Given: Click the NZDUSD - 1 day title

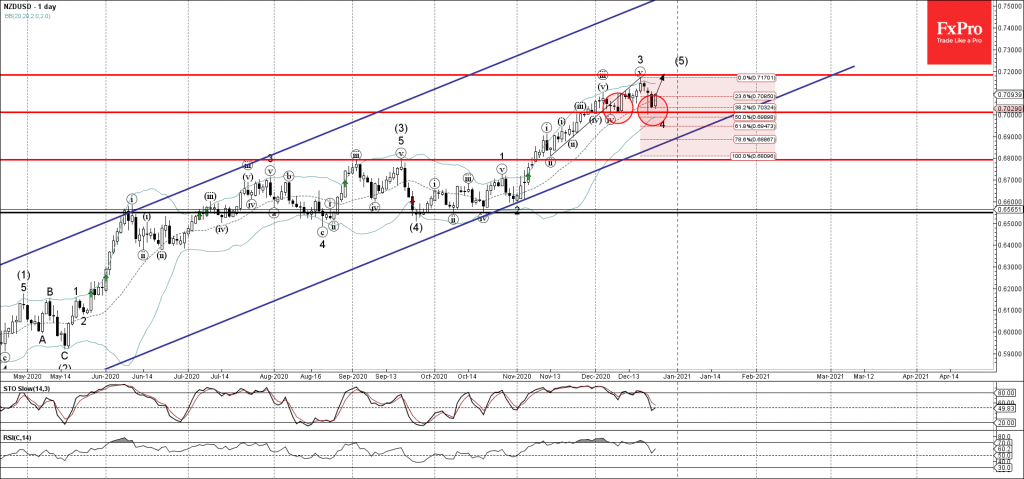Looking at the screenshot, I should click(x=32, y=7).
